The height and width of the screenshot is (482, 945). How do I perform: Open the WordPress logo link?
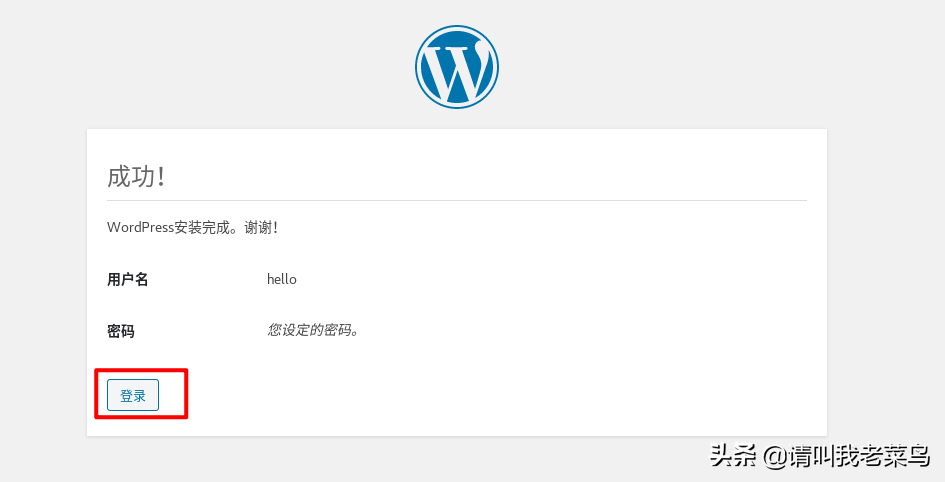click(457, 67)
